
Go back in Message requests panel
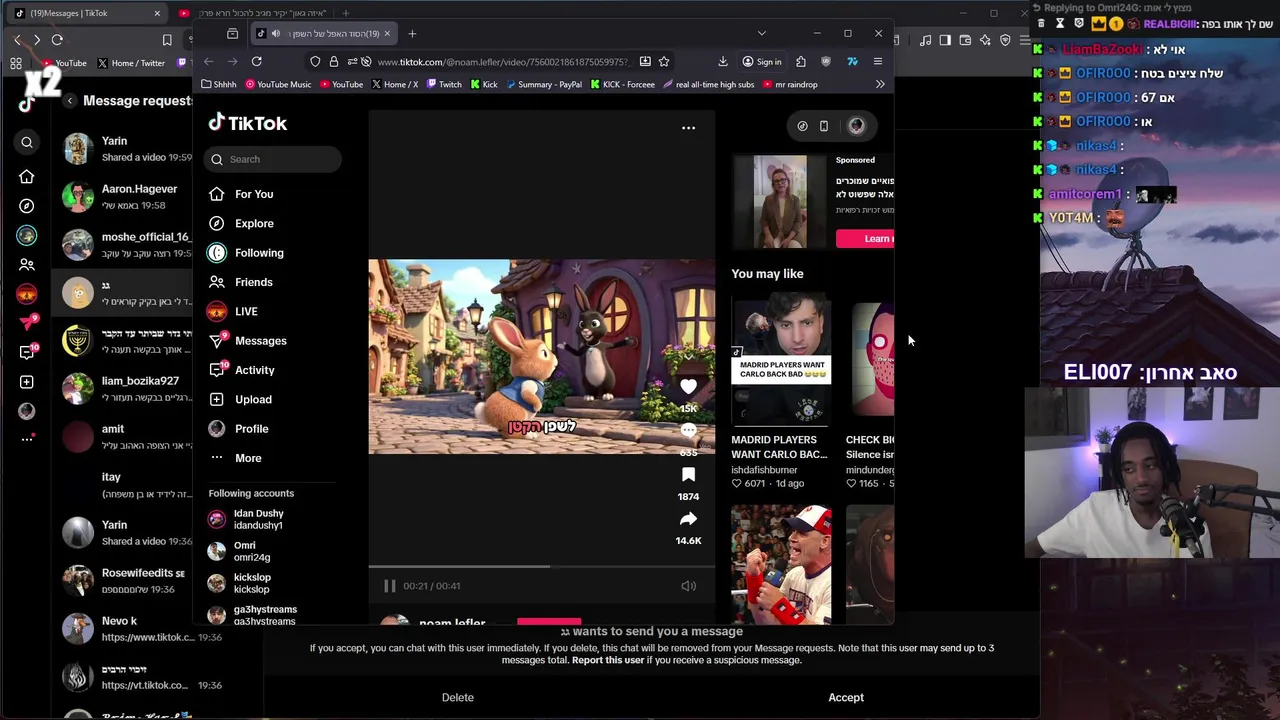(70, 101)
